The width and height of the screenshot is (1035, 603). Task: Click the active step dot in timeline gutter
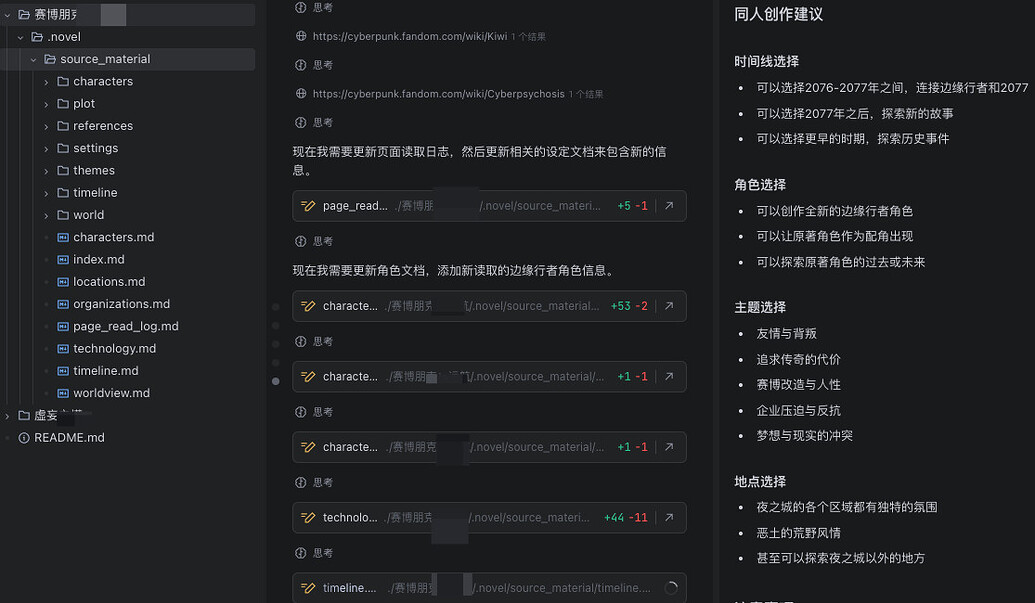click(275, 381)
